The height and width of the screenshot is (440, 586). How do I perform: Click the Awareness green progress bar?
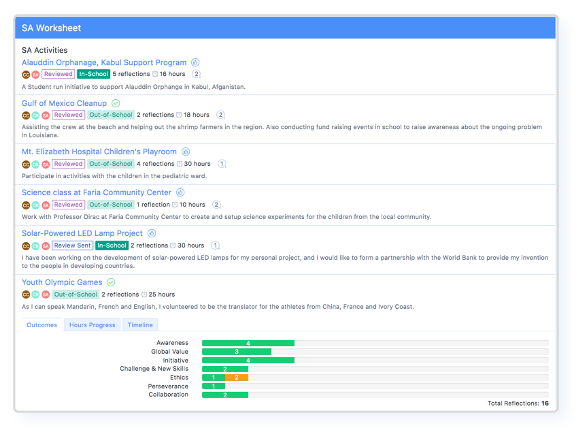point(248,343)
